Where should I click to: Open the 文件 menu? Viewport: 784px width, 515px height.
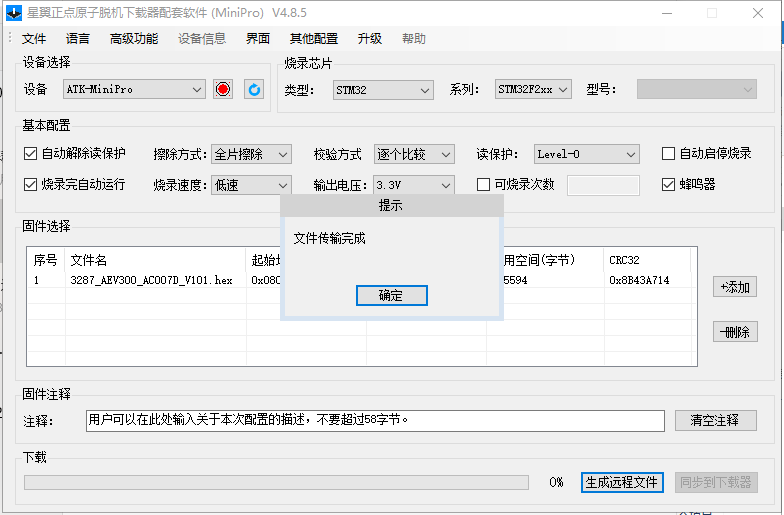(34, 39)
